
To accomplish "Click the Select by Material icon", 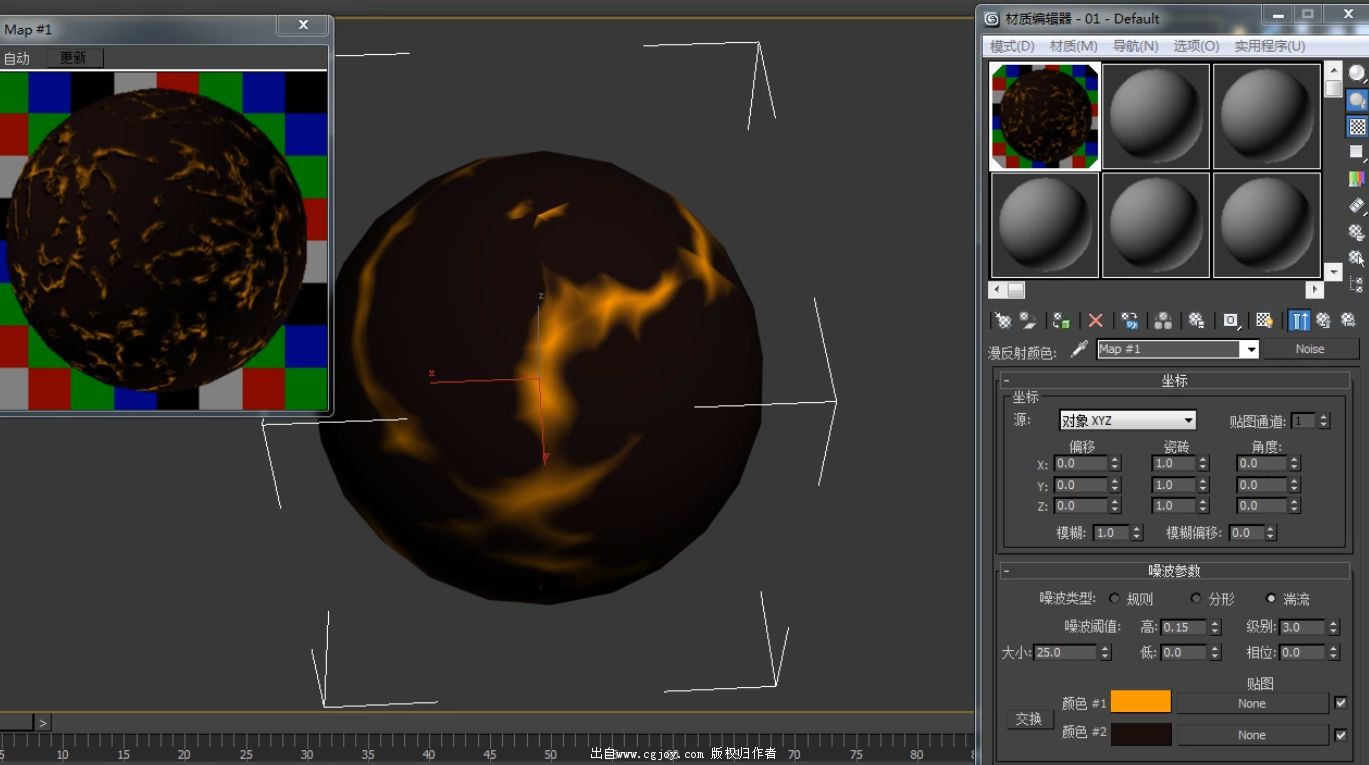I will point(1357,258).
